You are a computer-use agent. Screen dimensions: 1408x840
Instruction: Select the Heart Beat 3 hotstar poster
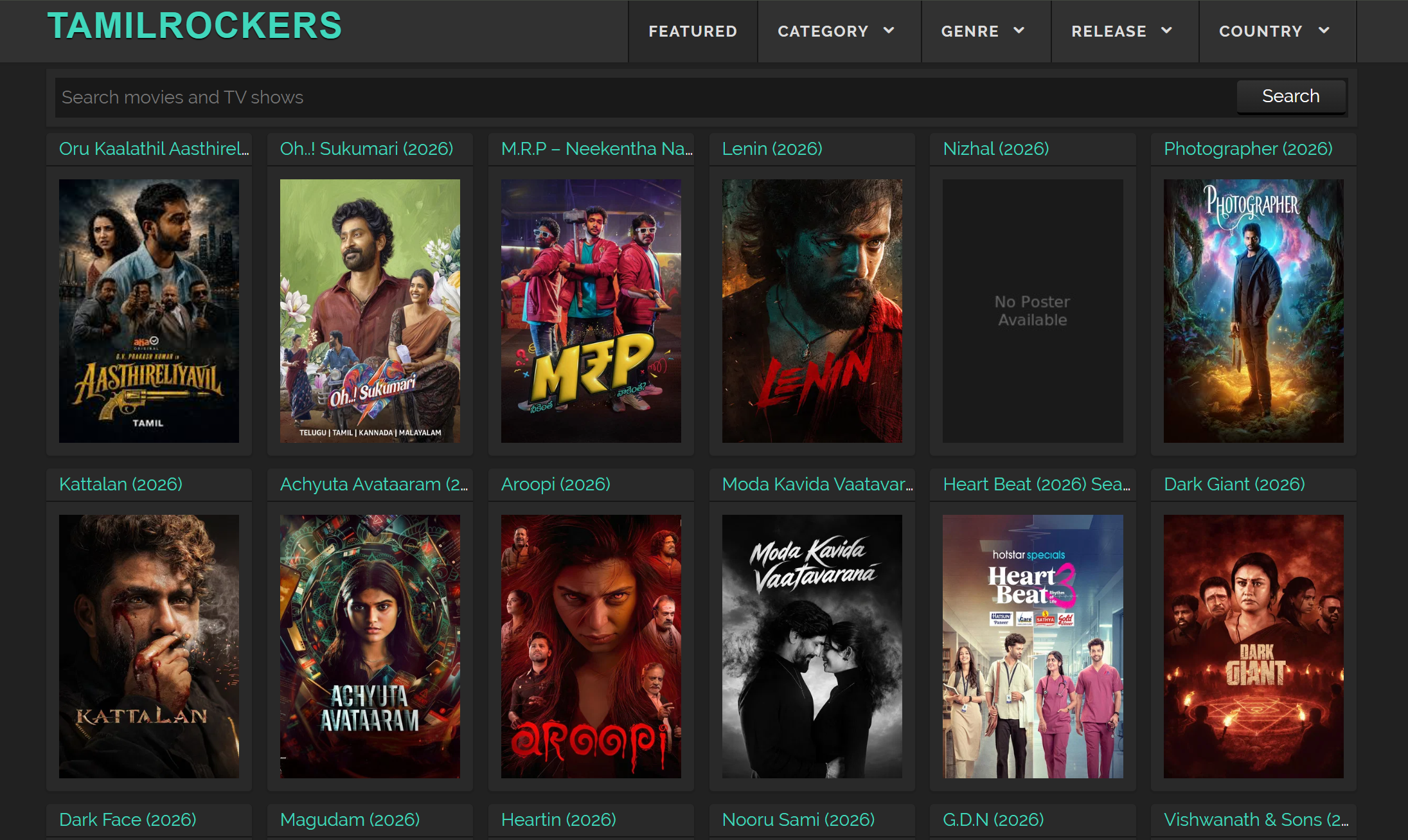1033,647
